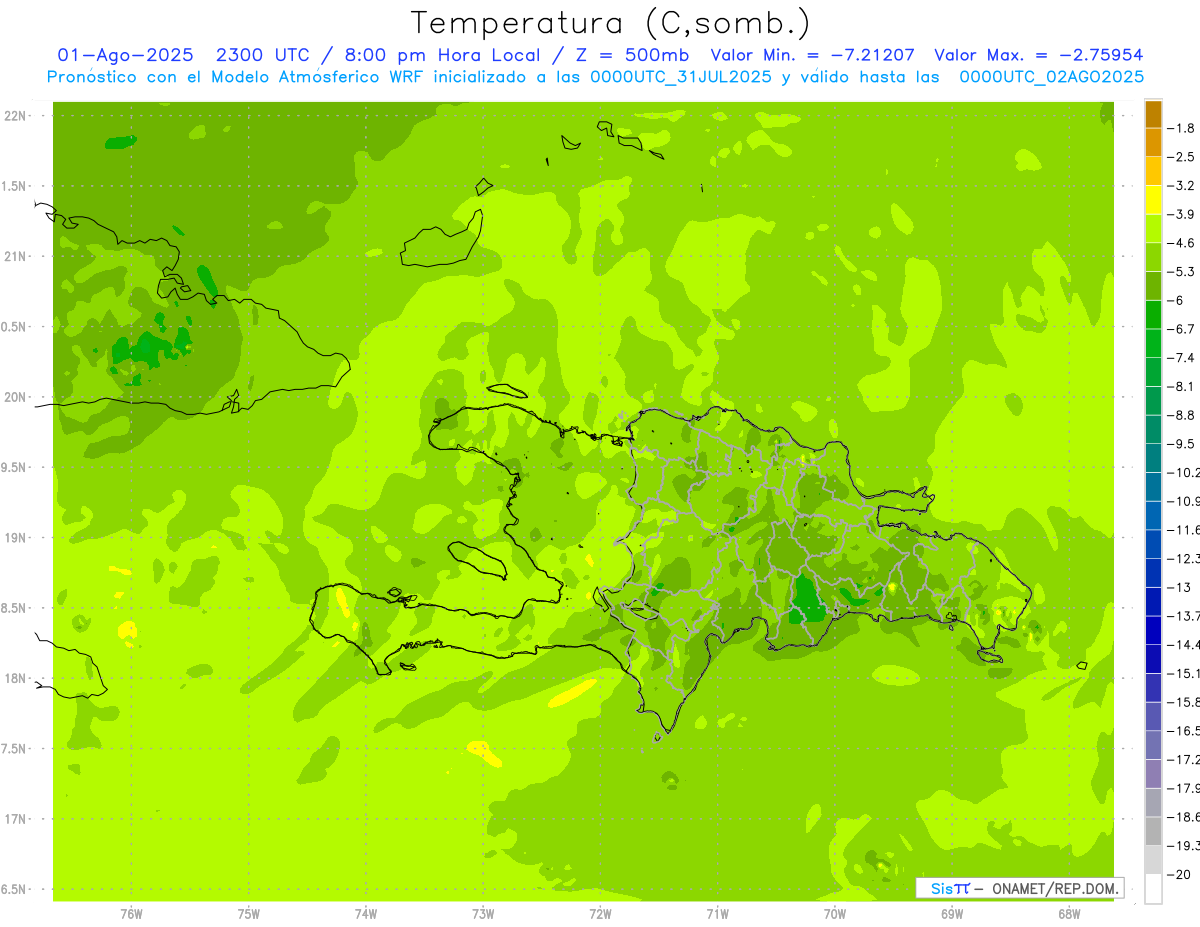Screen dimensions: 1200x927
Task: Click the 72W longitude label
Action: (601, 913)
